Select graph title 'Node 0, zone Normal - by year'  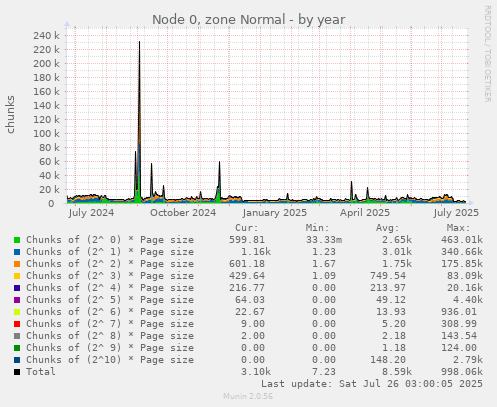[x=249, y=20]
